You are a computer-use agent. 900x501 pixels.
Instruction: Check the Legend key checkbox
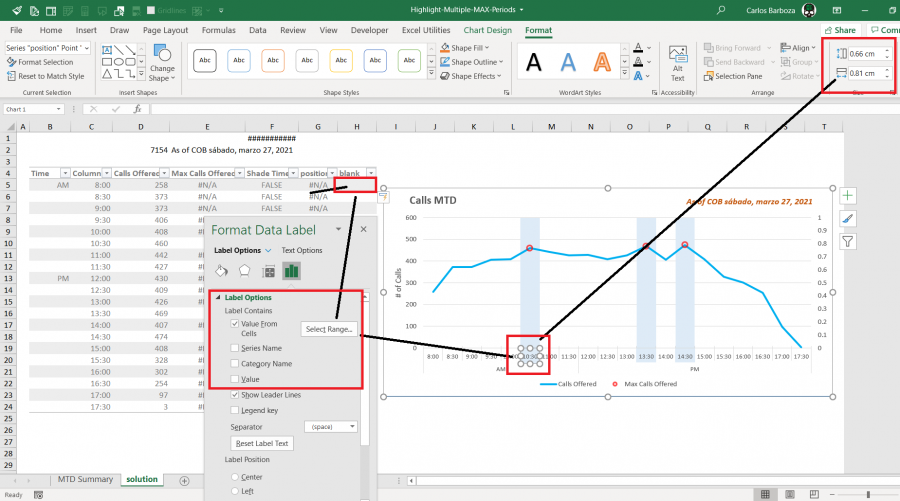pos(235,410)
